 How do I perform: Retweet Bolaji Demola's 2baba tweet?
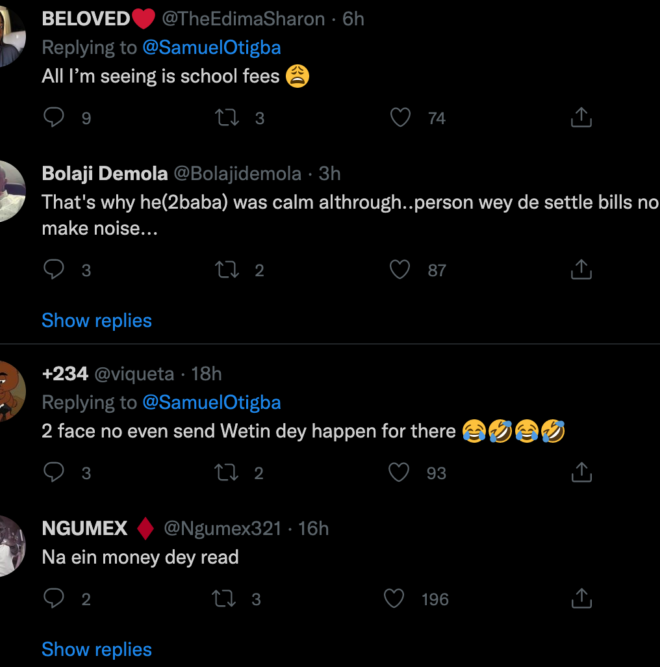pos(228,270)
